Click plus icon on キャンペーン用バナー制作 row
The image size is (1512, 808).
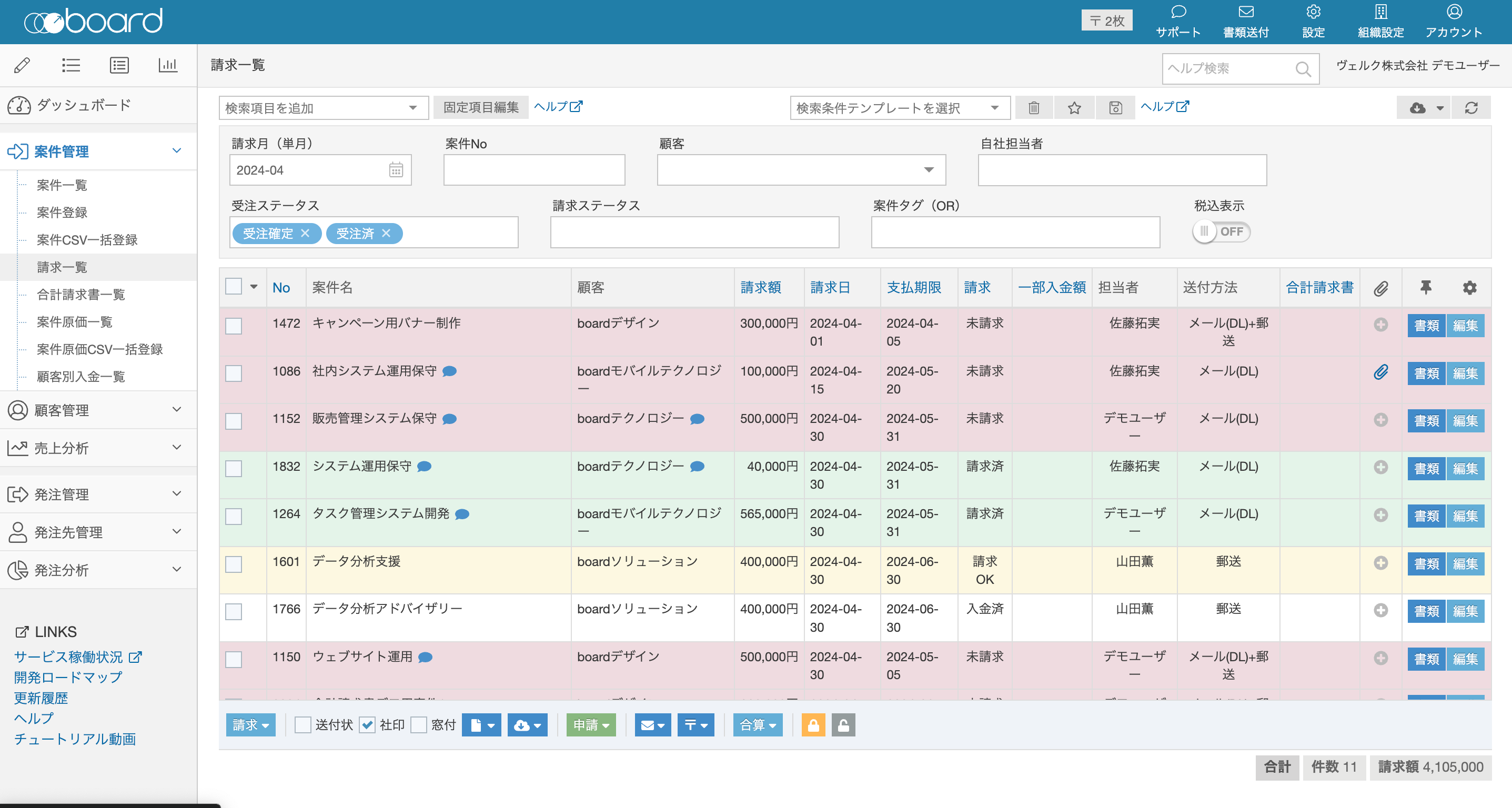click(x=1380, y=325)
